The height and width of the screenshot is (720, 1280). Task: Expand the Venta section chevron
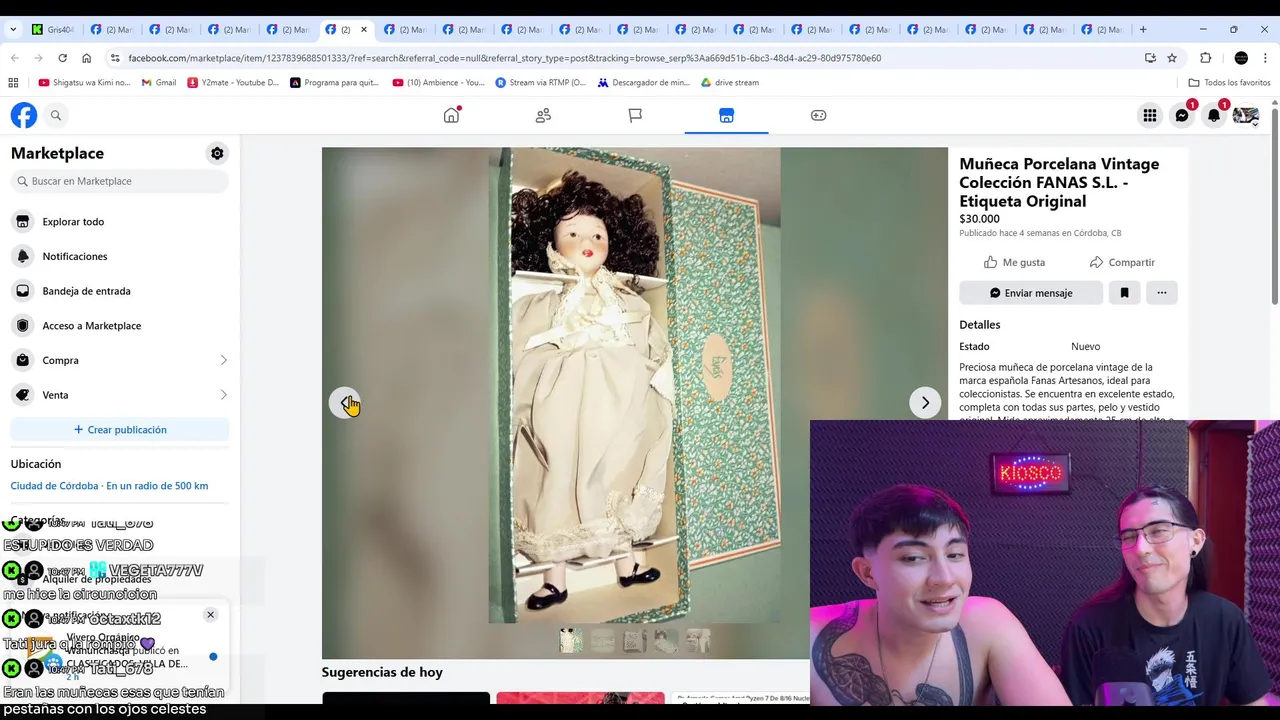223,395
